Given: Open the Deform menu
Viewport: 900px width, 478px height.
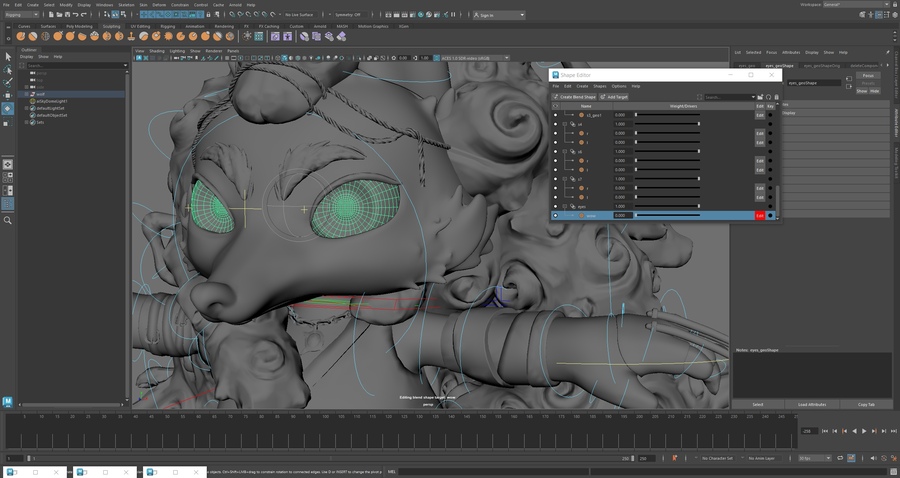Looking at the screenshot, I should (x=159, y=5).
